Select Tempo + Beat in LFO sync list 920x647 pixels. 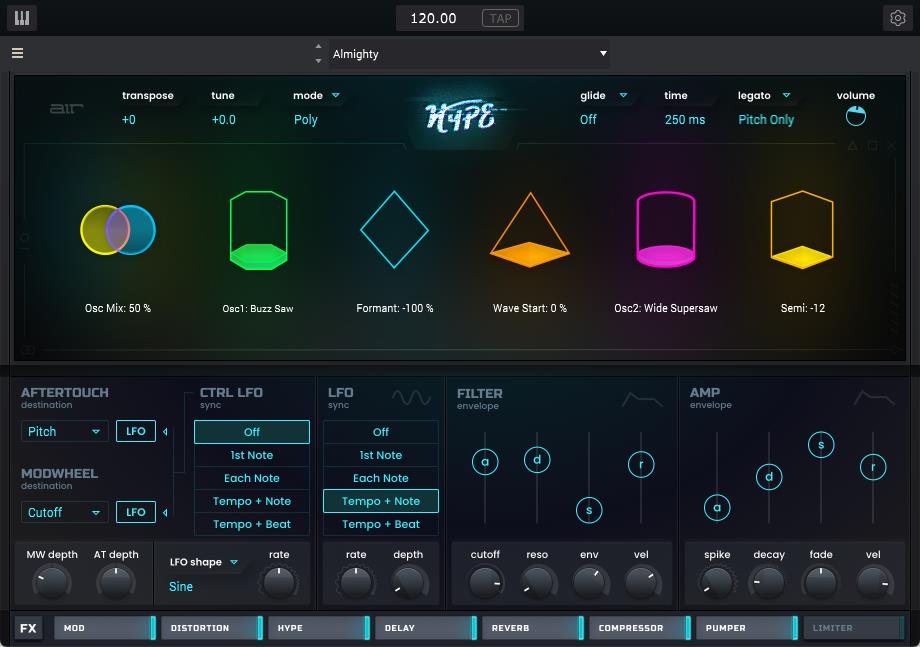[380, 524]
